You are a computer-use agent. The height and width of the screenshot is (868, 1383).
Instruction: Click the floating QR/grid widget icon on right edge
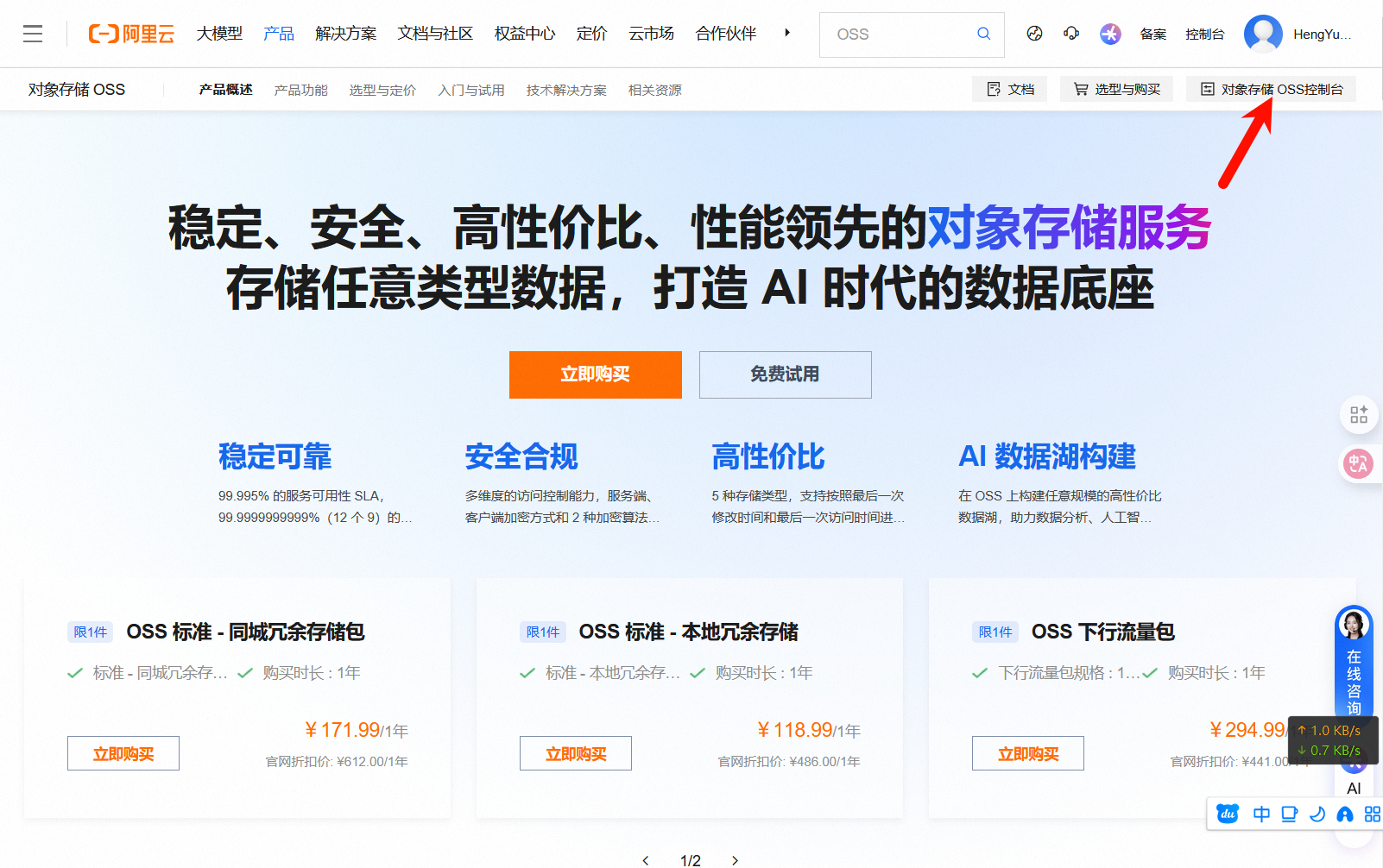click(x=1359, y=415)
